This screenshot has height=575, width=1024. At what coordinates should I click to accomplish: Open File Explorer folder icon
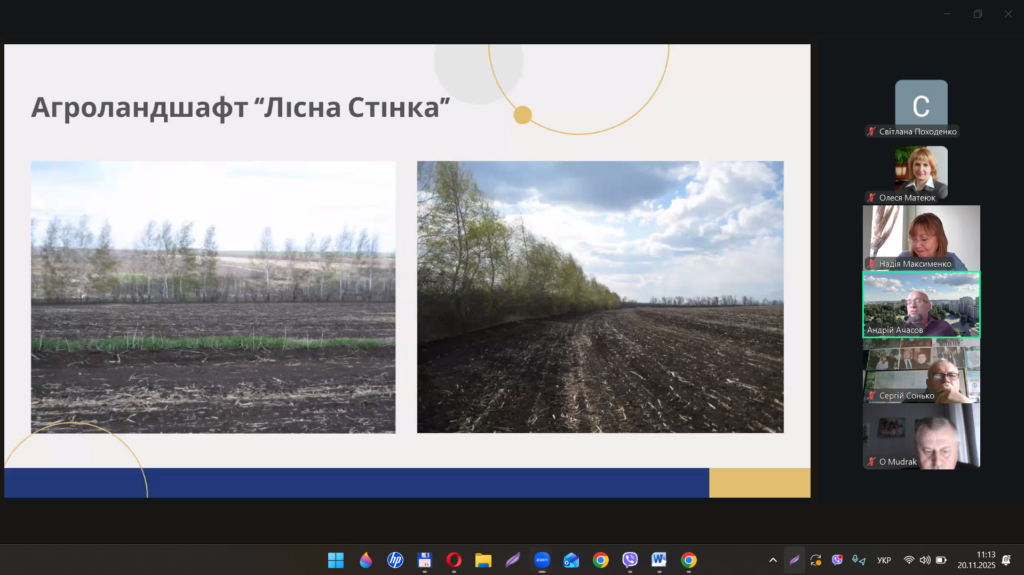[483, 560]
